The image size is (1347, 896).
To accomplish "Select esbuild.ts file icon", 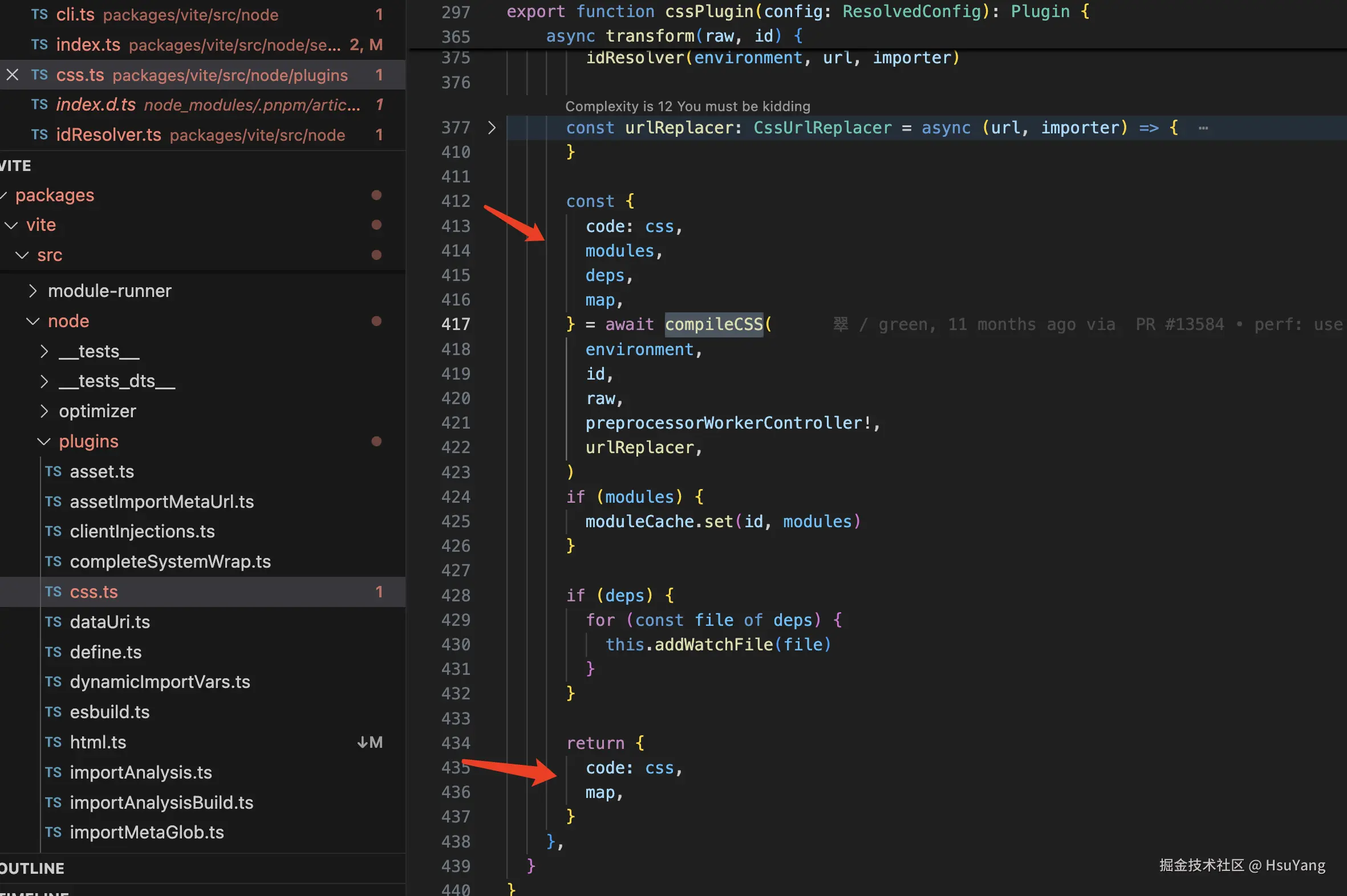I will pos(53,712).
